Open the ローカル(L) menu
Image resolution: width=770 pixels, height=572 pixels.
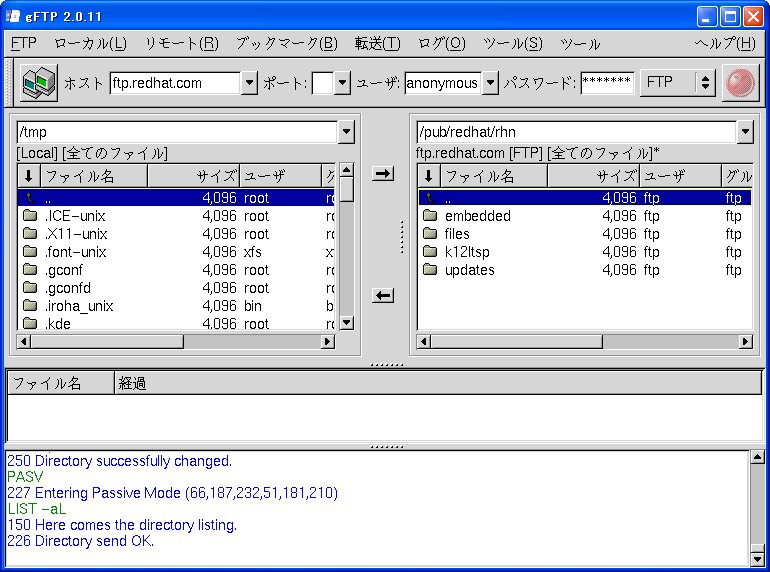(x=90, y=43)
